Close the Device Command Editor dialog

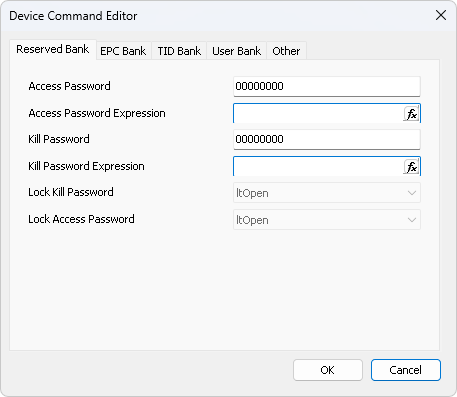click(441, 15)
